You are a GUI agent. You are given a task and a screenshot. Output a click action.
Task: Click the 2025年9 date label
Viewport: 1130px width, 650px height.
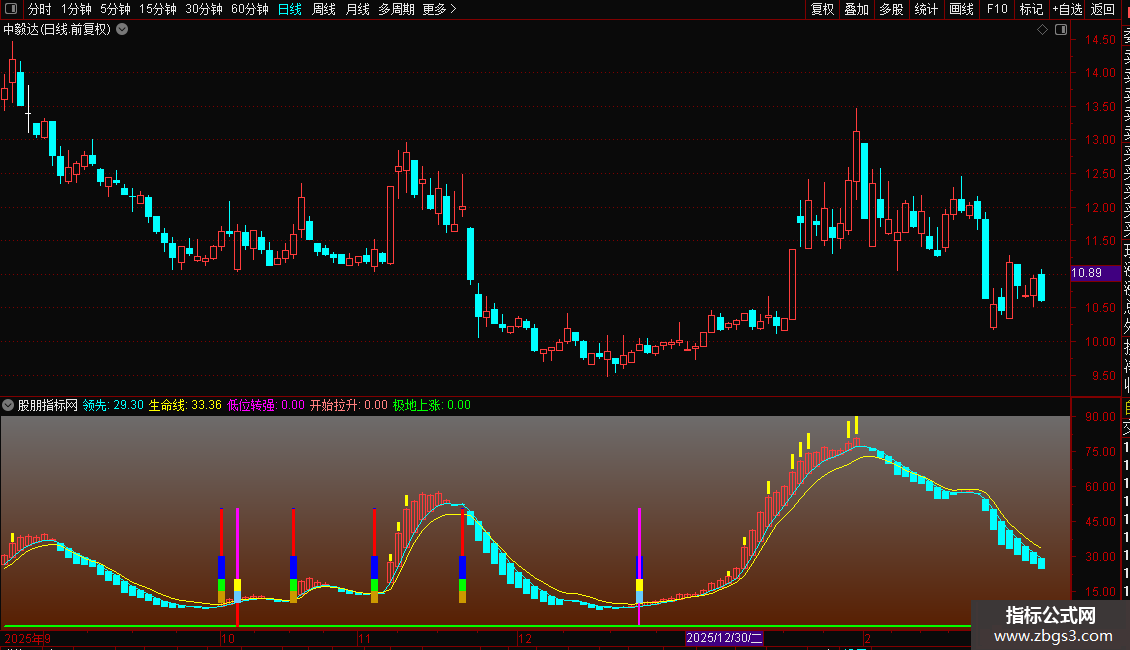pyautogui.click(x=27, y=638)
